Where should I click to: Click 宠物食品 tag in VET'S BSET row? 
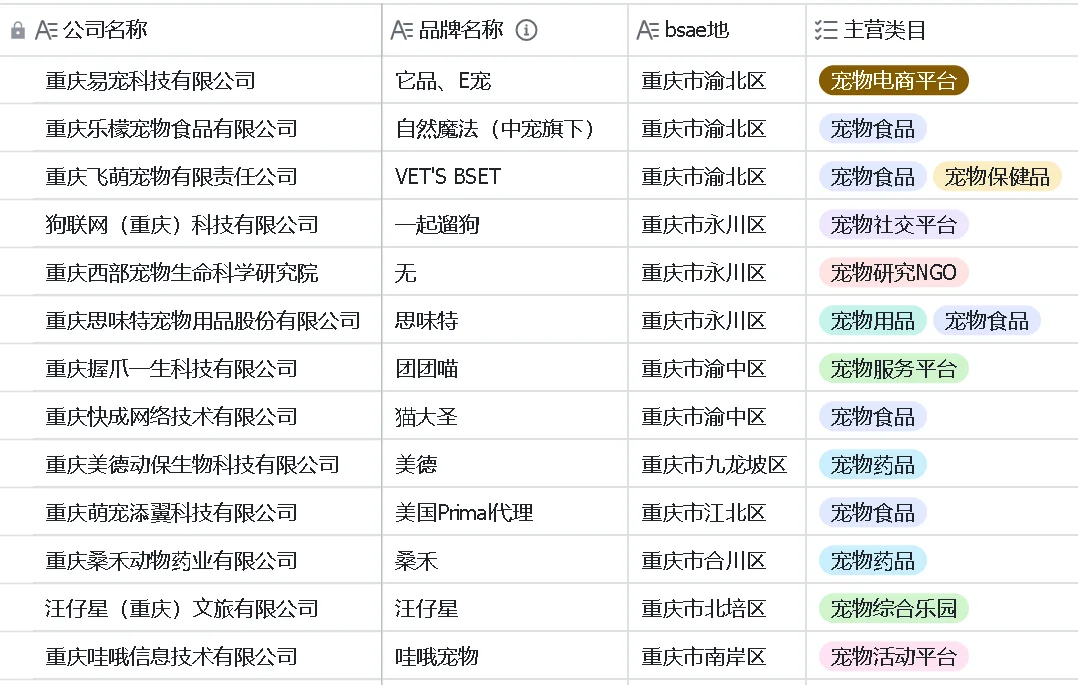point(872,177)
